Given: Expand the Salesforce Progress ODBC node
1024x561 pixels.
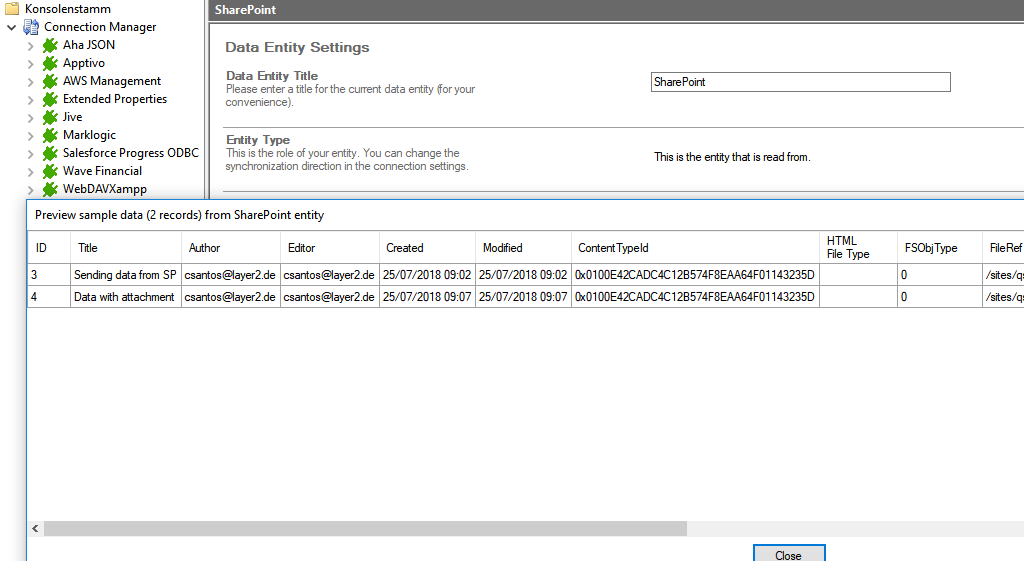Looking at the screenshot, I should 30,154.
